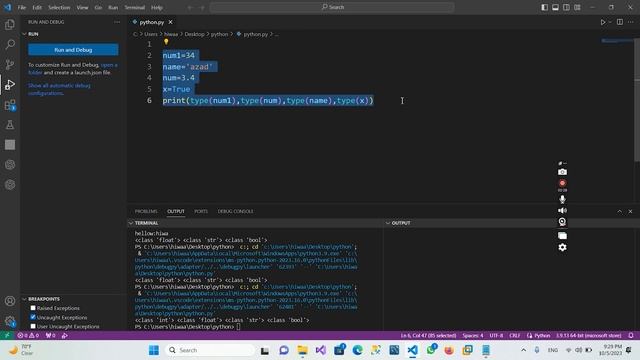640x360 pixels.
Task: Change CRLF end of line sequence
Action: [x=515, y=336]
